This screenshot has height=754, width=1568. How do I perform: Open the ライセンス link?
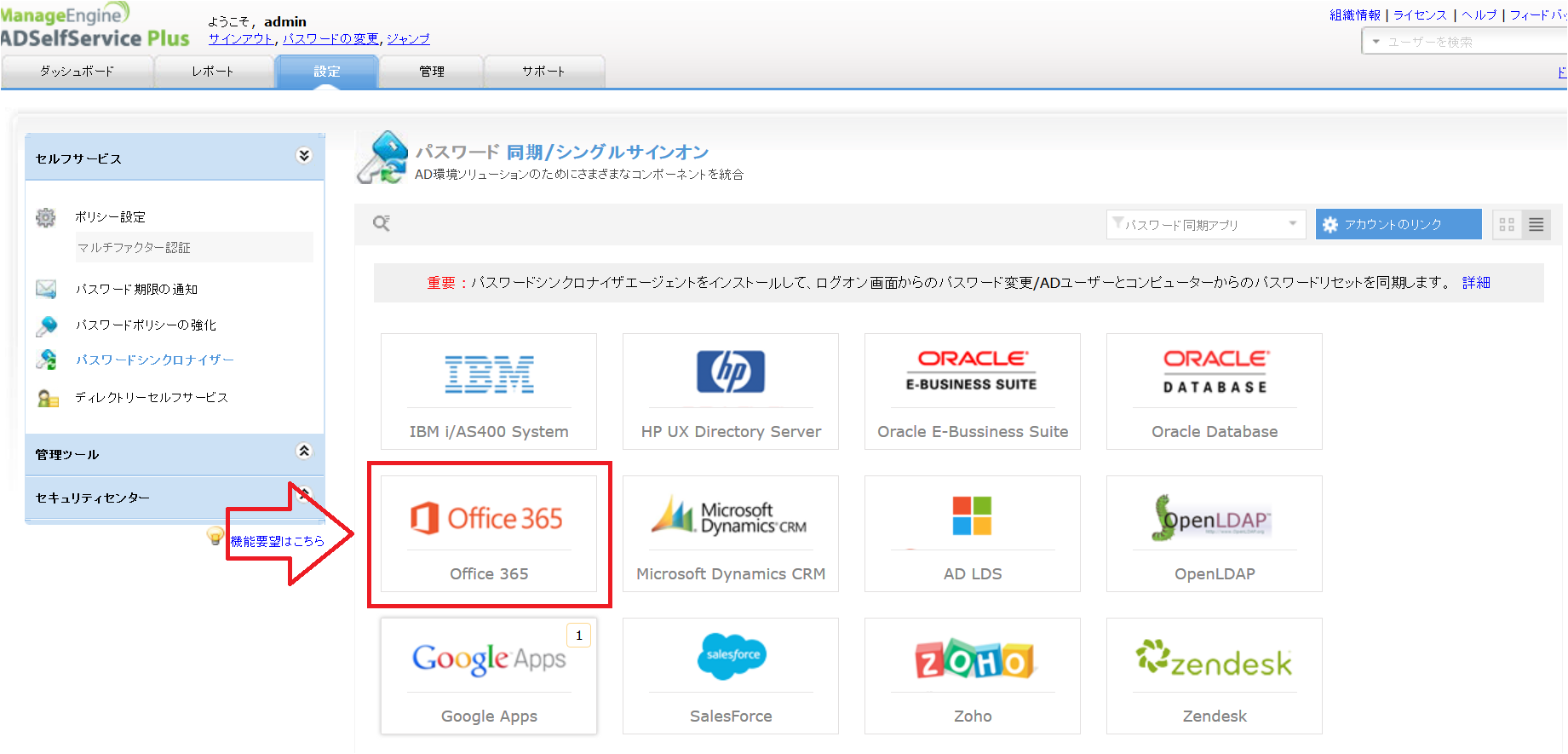(1420, 15)
